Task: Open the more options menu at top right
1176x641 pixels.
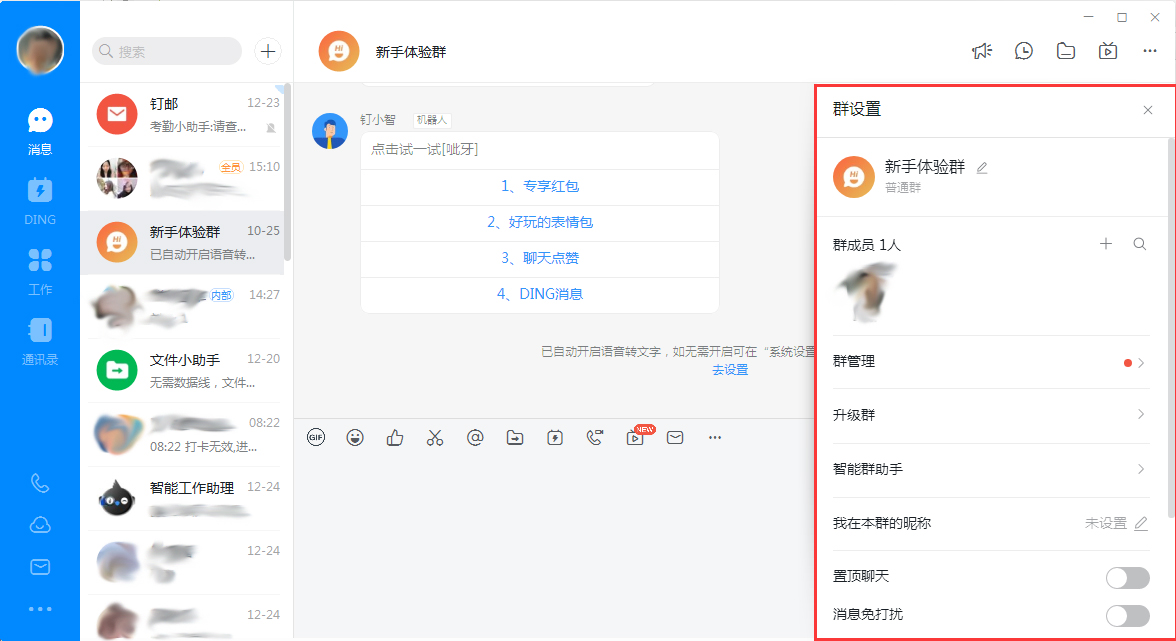Action: 1149,50
